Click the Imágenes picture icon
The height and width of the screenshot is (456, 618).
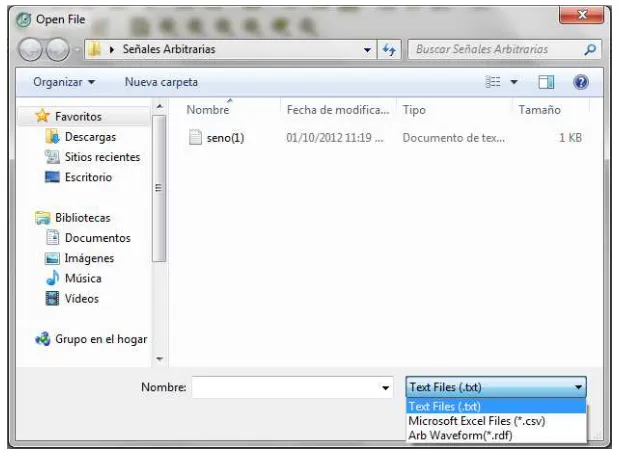[x=52, y=258]
